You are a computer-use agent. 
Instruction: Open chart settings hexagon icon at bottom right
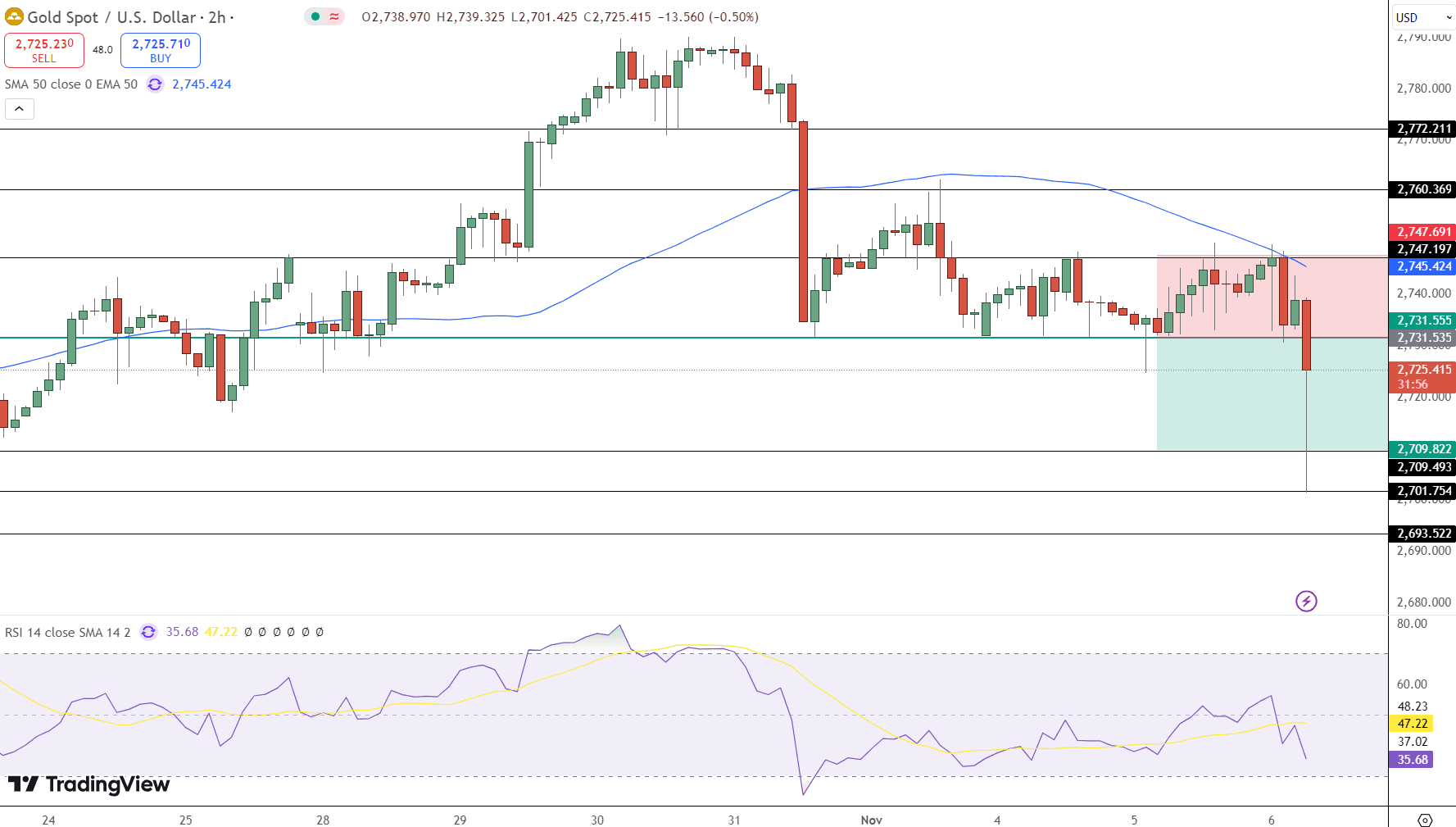(1425, 820)
